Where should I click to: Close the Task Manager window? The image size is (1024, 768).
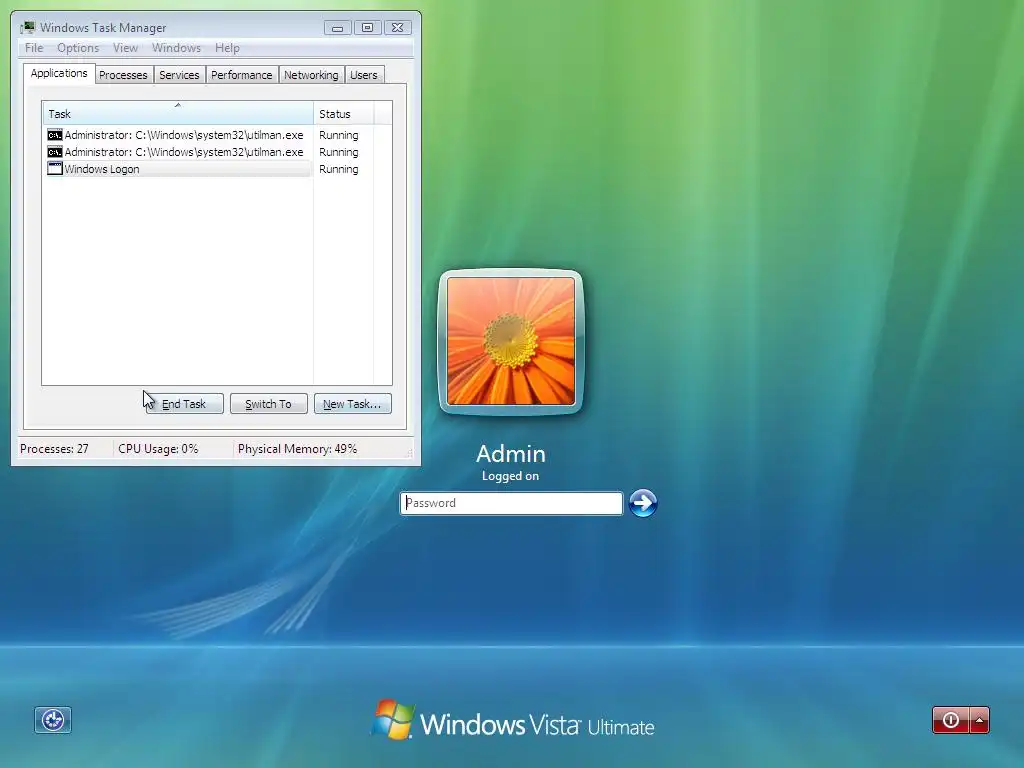[x=397, y=27]
